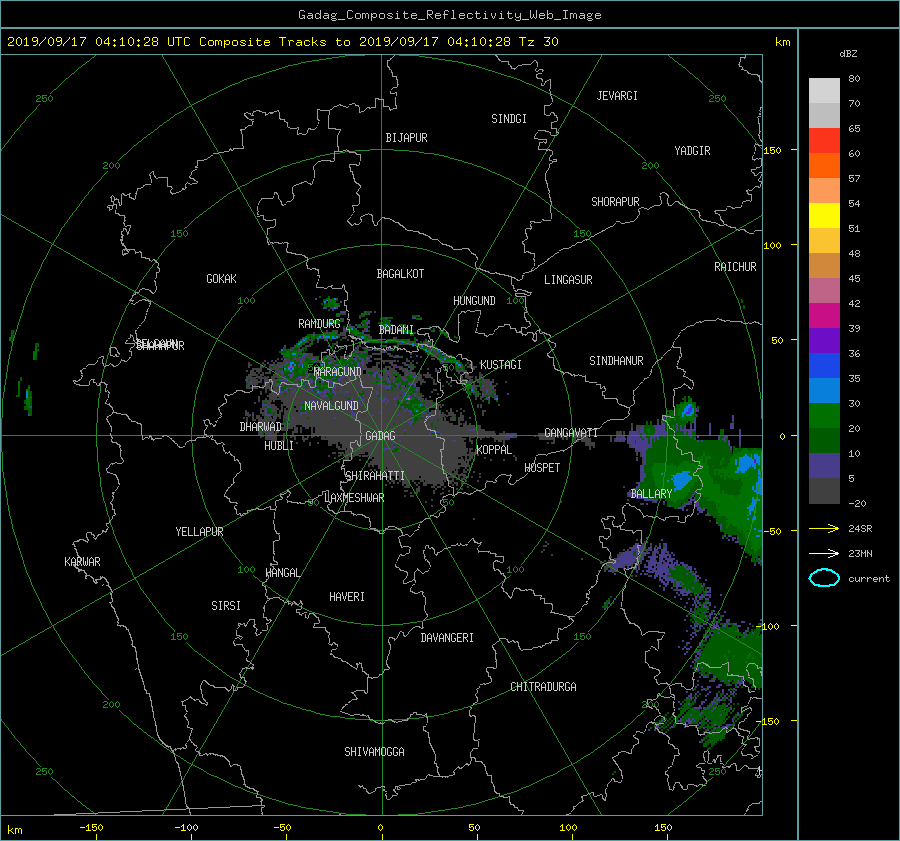Click the SINDHANUR city label

(x=616, y=361)
